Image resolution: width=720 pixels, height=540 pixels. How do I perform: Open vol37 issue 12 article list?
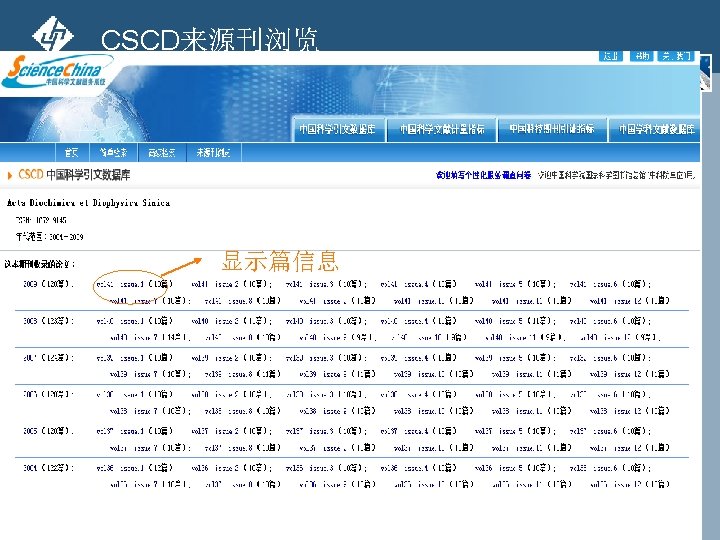coord(630,448)
